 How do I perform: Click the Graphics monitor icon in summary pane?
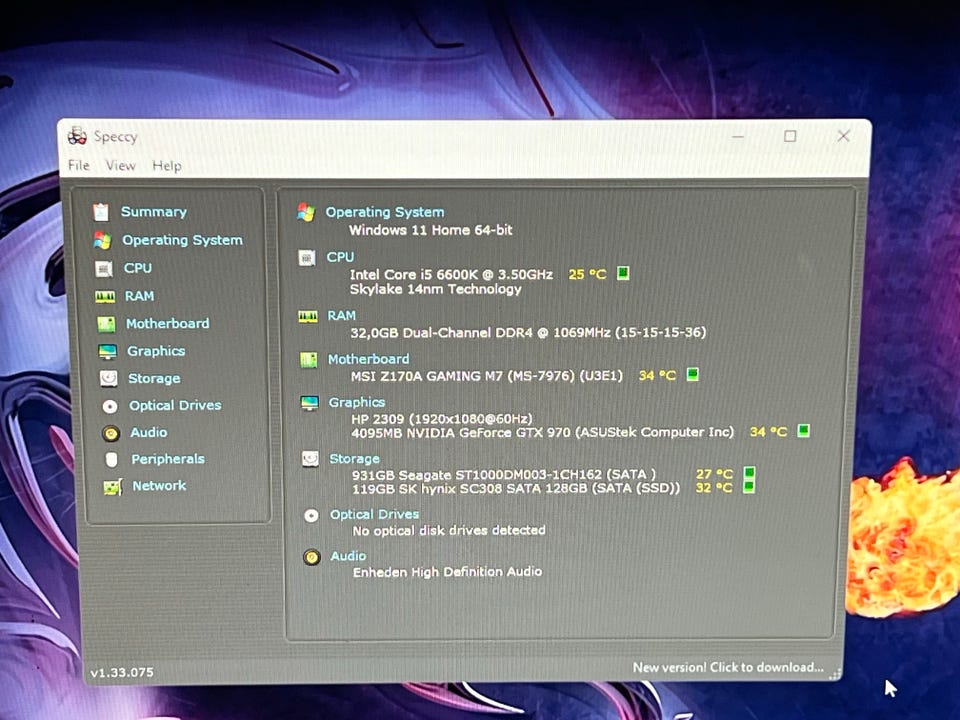pyautogui.click(x=310, y=403)
